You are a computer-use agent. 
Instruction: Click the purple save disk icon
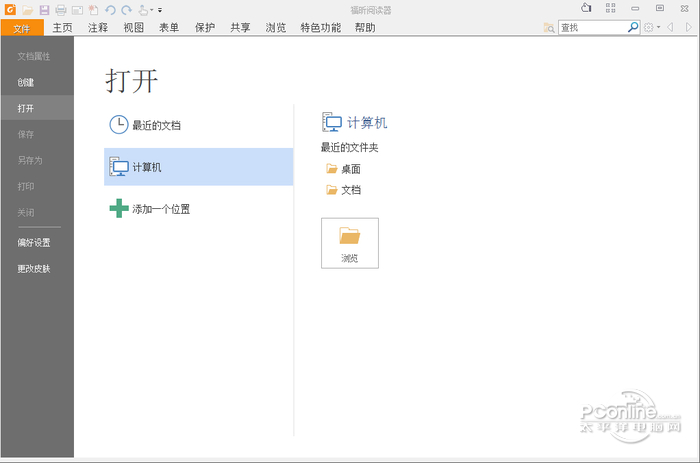[44, 10]
